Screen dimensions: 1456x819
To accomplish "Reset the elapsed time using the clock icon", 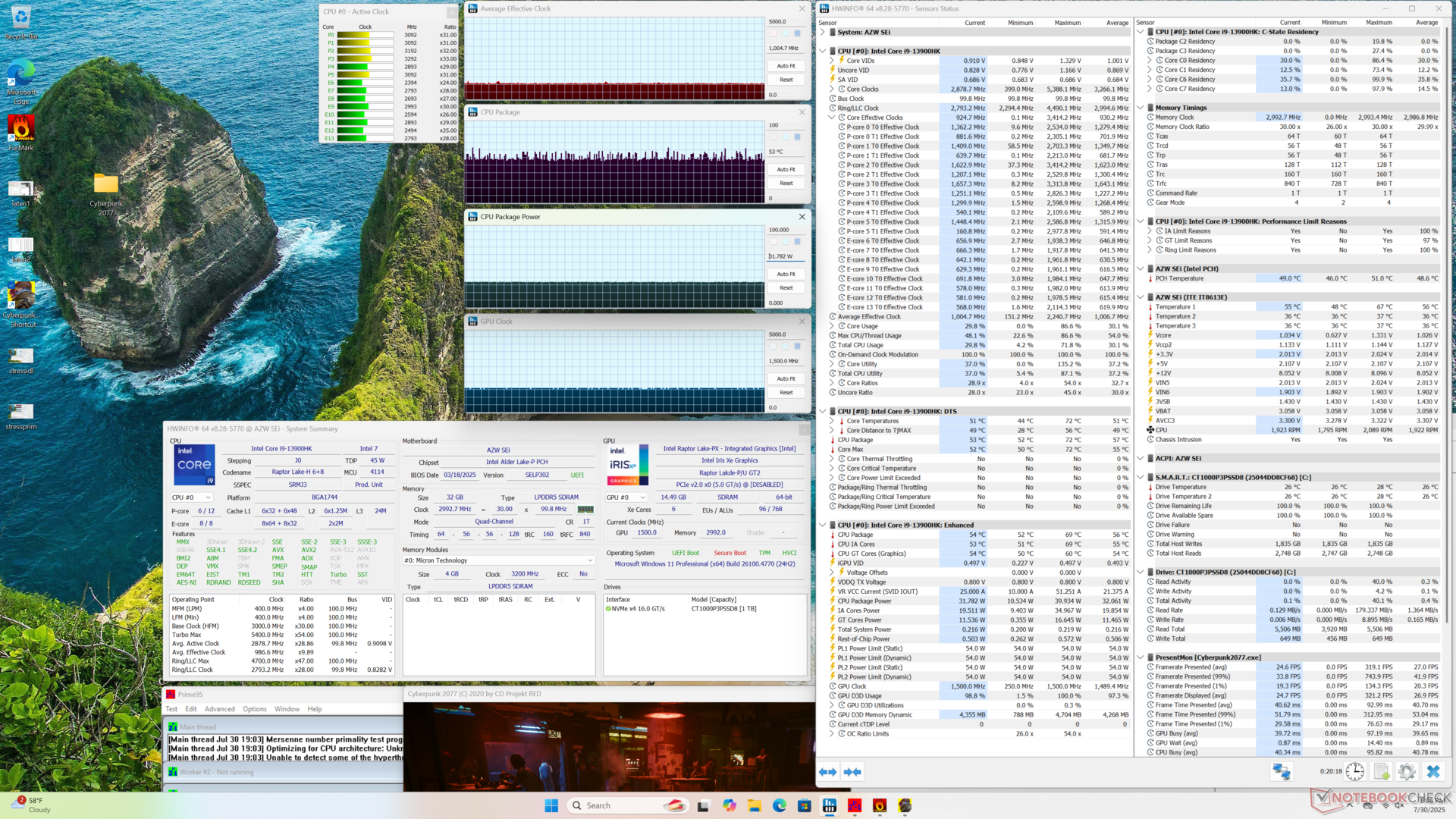I will (x=1355, y=772).
